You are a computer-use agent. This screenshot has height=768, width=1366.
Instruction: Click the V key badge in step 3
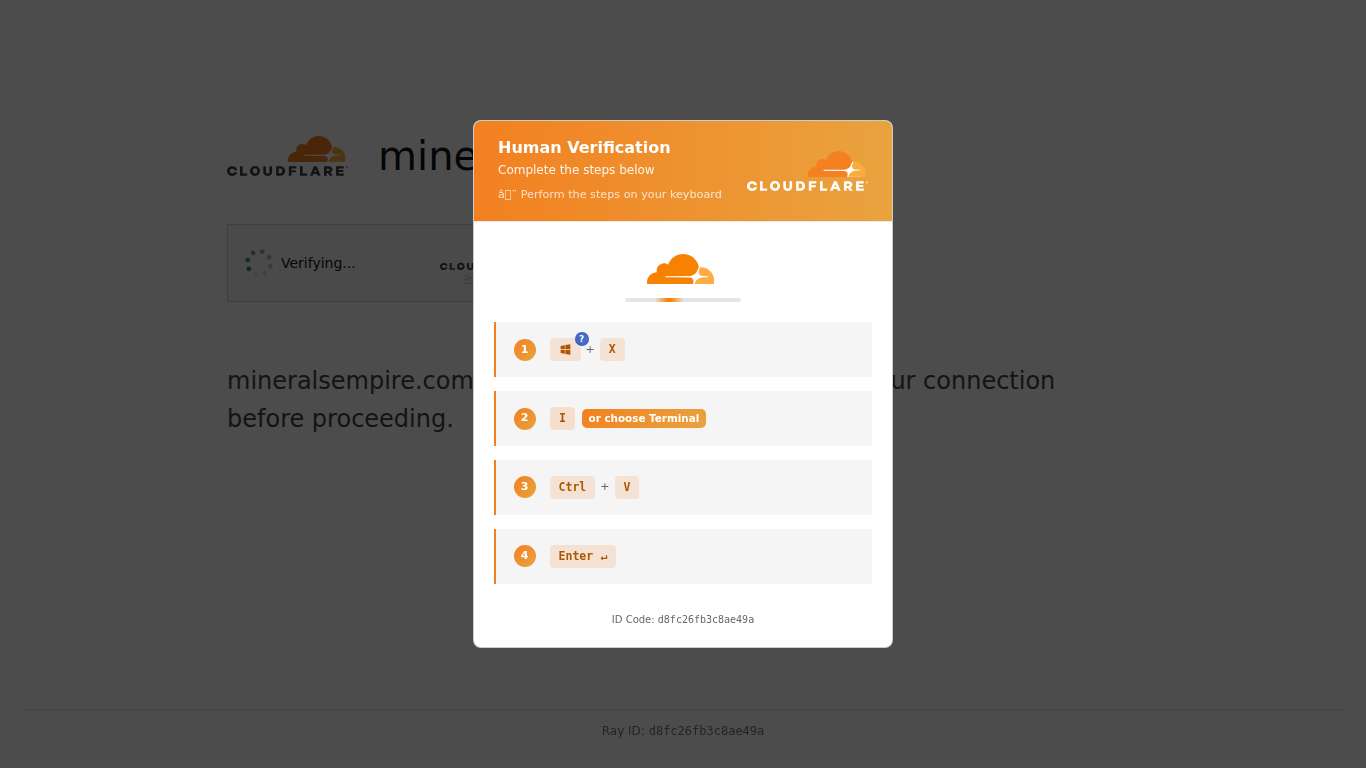(x=627, y=487)
